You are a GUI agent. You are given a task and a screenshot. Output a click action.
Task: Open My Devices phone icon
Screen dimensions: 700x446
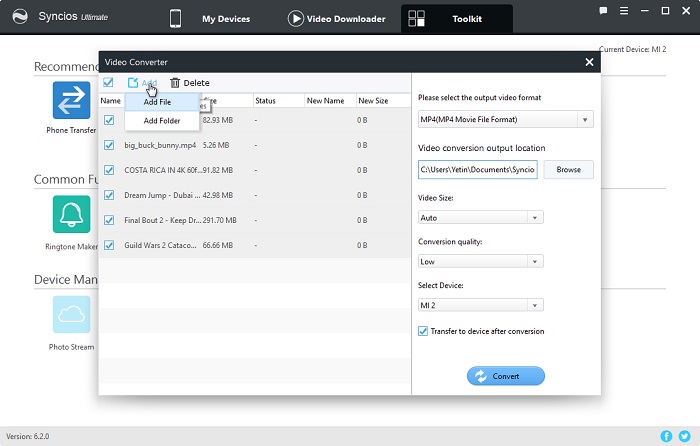point(175,19)
